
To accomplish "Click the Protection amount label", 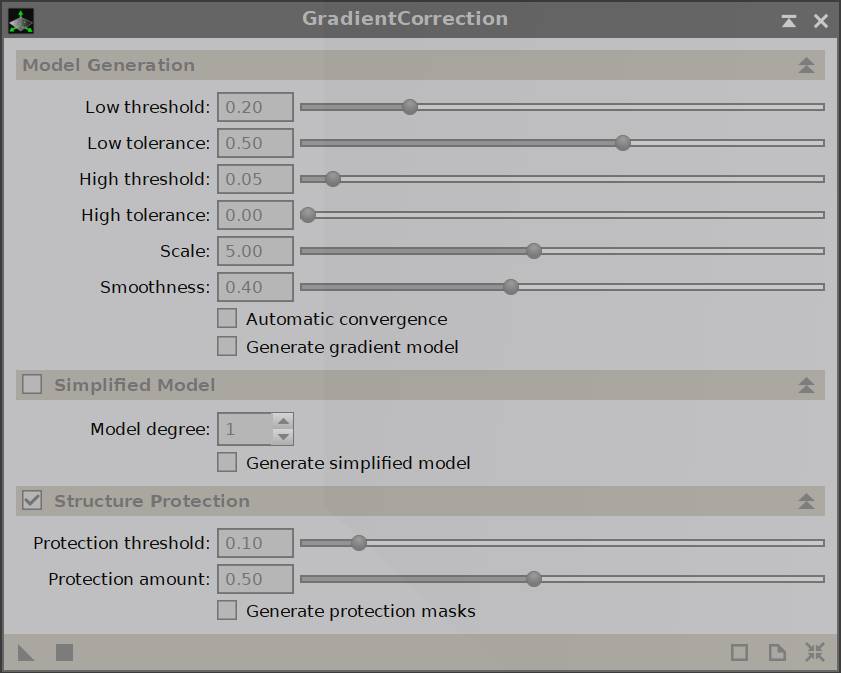I will pos(129,579).
